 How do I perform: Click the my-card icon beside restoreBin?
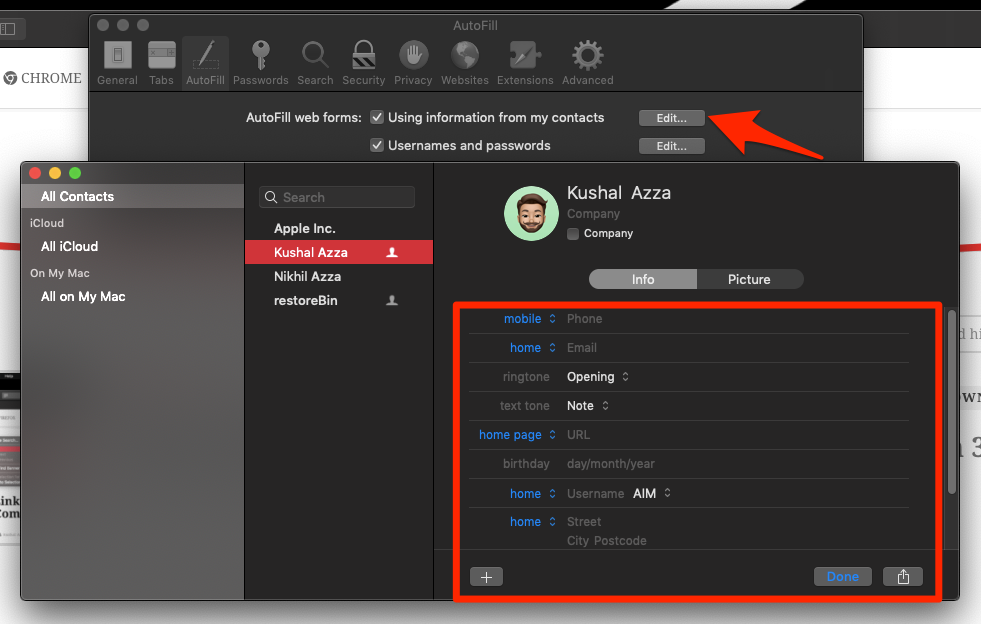click(x=392, y=300)
